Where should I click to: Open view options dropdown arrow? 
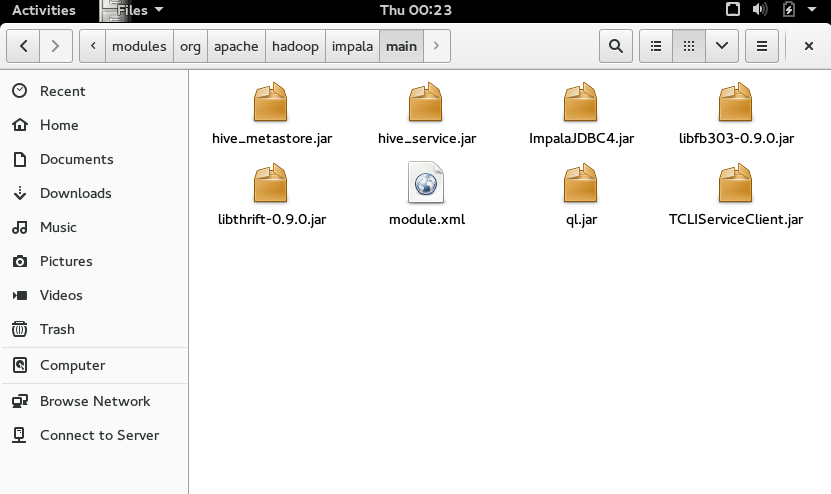click(722, 46)
